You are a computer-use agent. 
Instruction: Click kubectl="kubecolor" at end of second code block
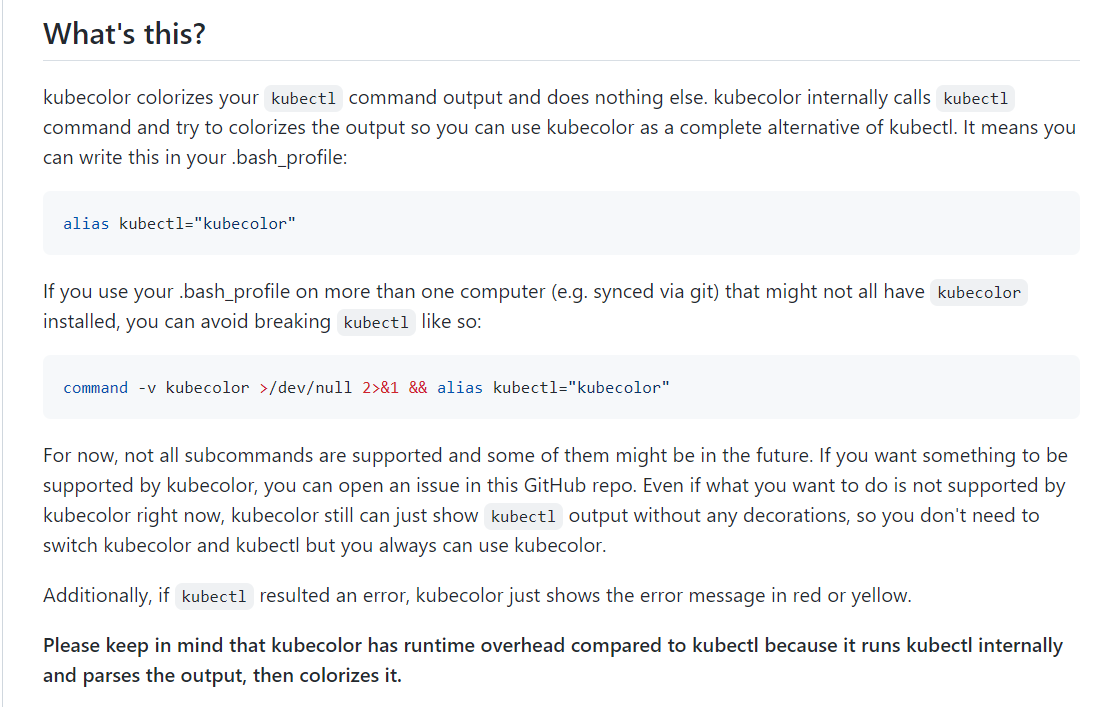pyautogui.click(x=581, y=388)
